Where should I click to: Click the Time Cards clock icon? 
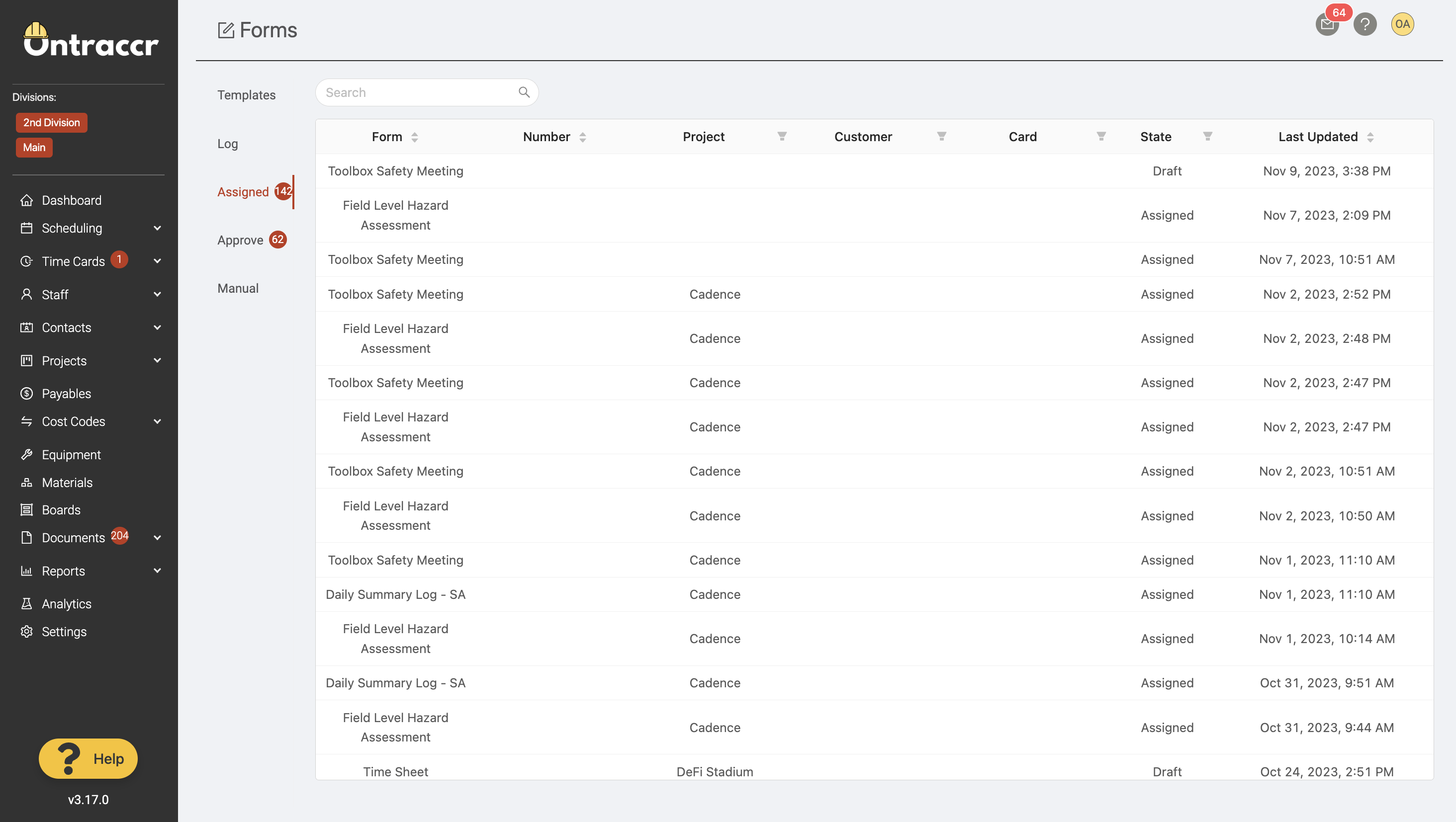click(x=26, y=261)
